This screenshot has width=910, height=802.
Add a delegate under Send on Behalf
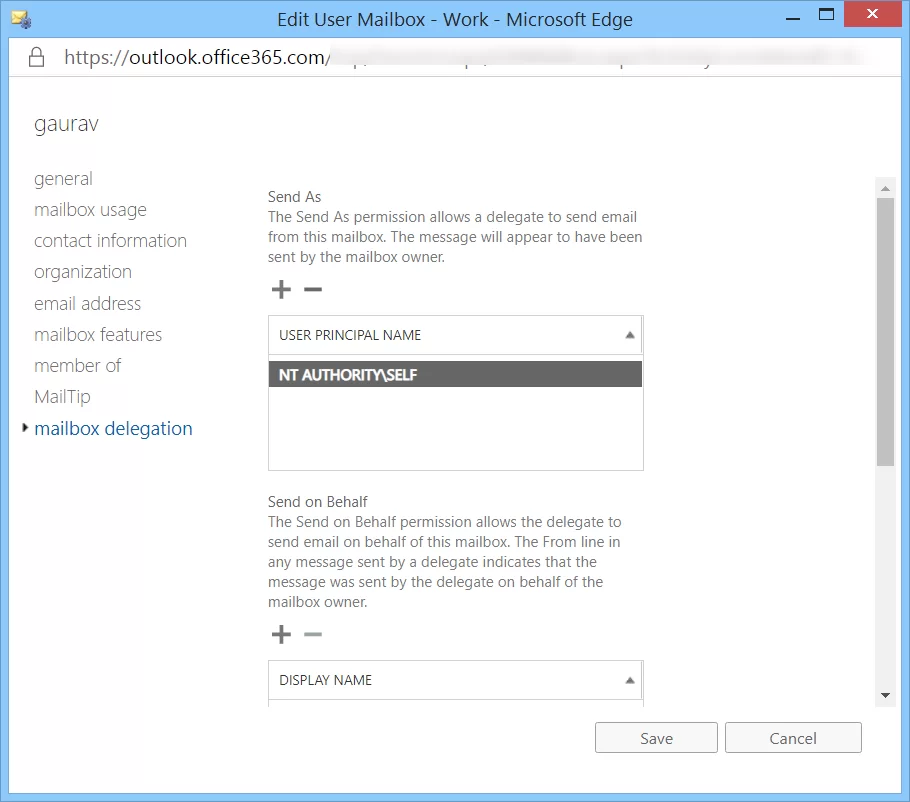tap(281, 635)
